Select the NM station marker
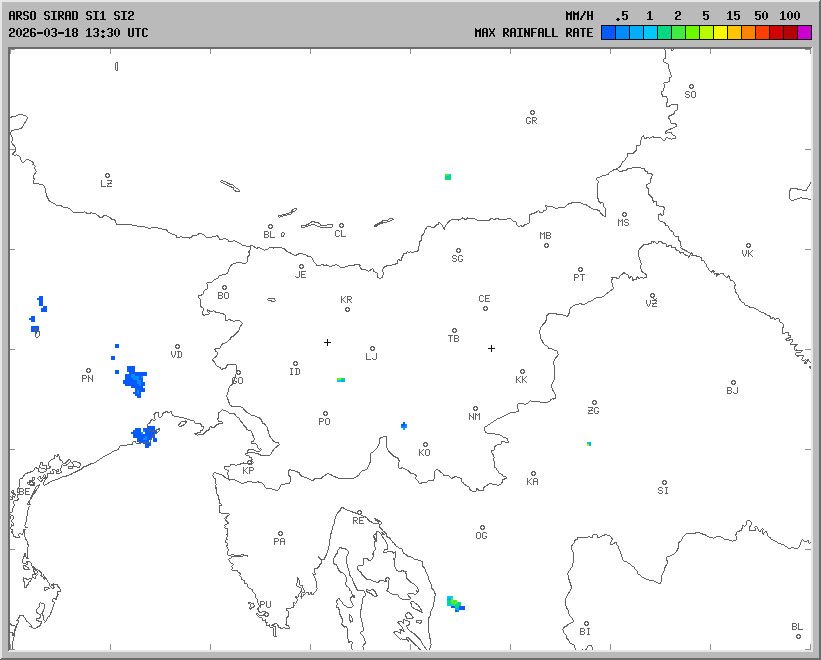This screenshot has width=821, height=660. (475, 409)
